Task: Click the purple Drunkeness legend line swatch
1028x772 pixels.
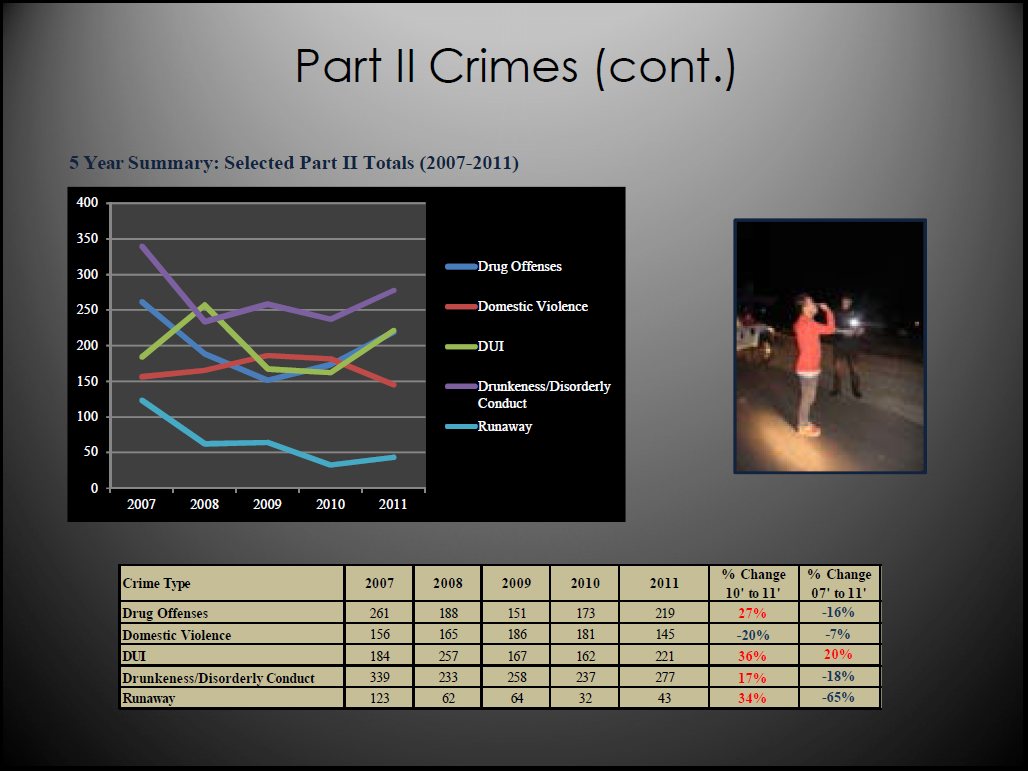Action: click(461, 387)
